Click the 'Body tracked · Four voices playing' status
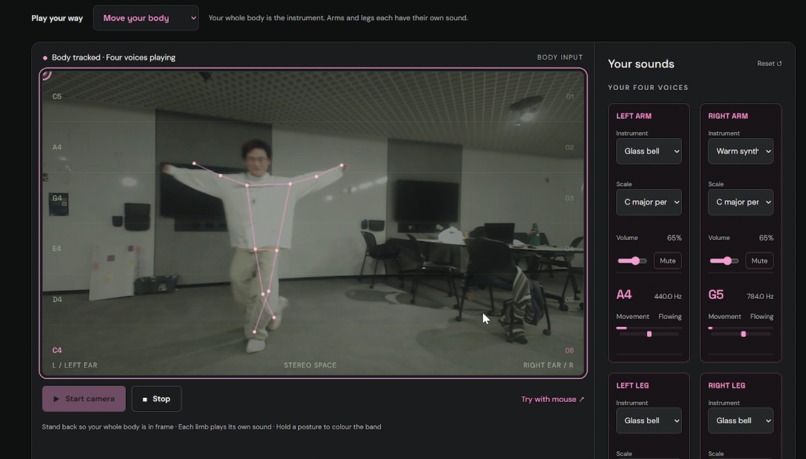The width and height of the screenshot is (806, 459). pos(113,58)
